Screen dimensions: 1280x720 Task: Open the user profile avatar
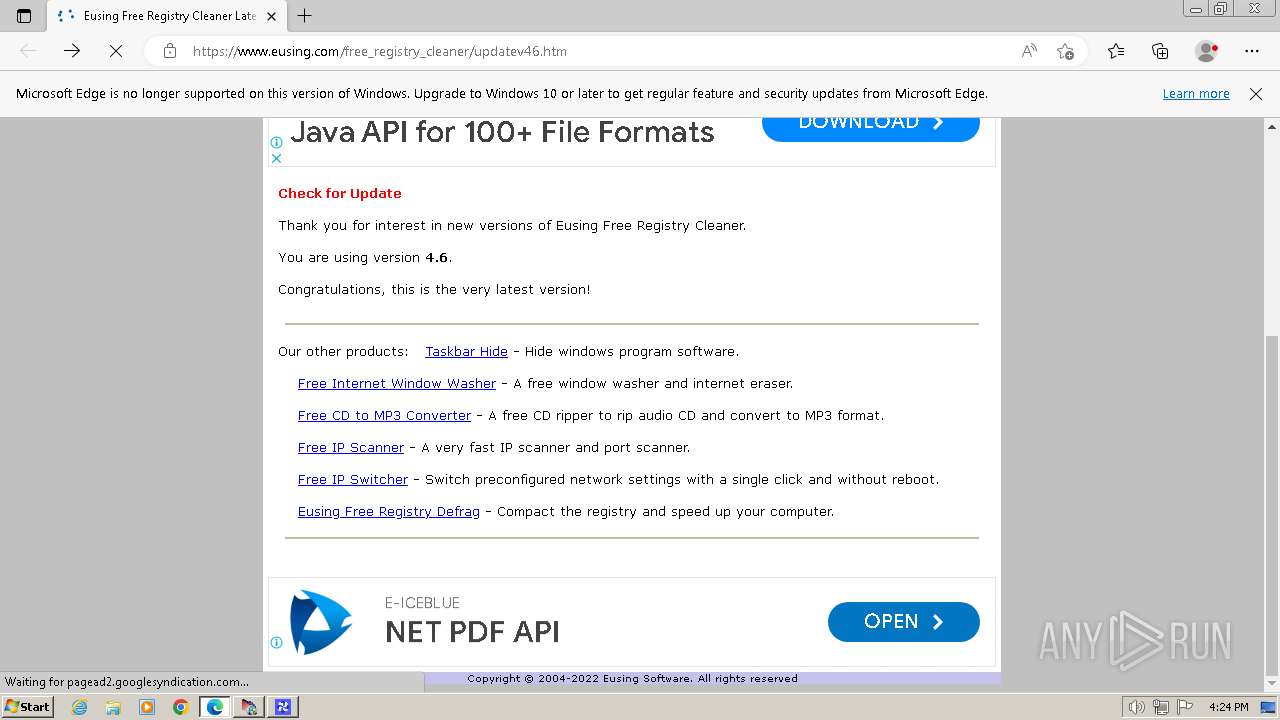coord(1206,51)
